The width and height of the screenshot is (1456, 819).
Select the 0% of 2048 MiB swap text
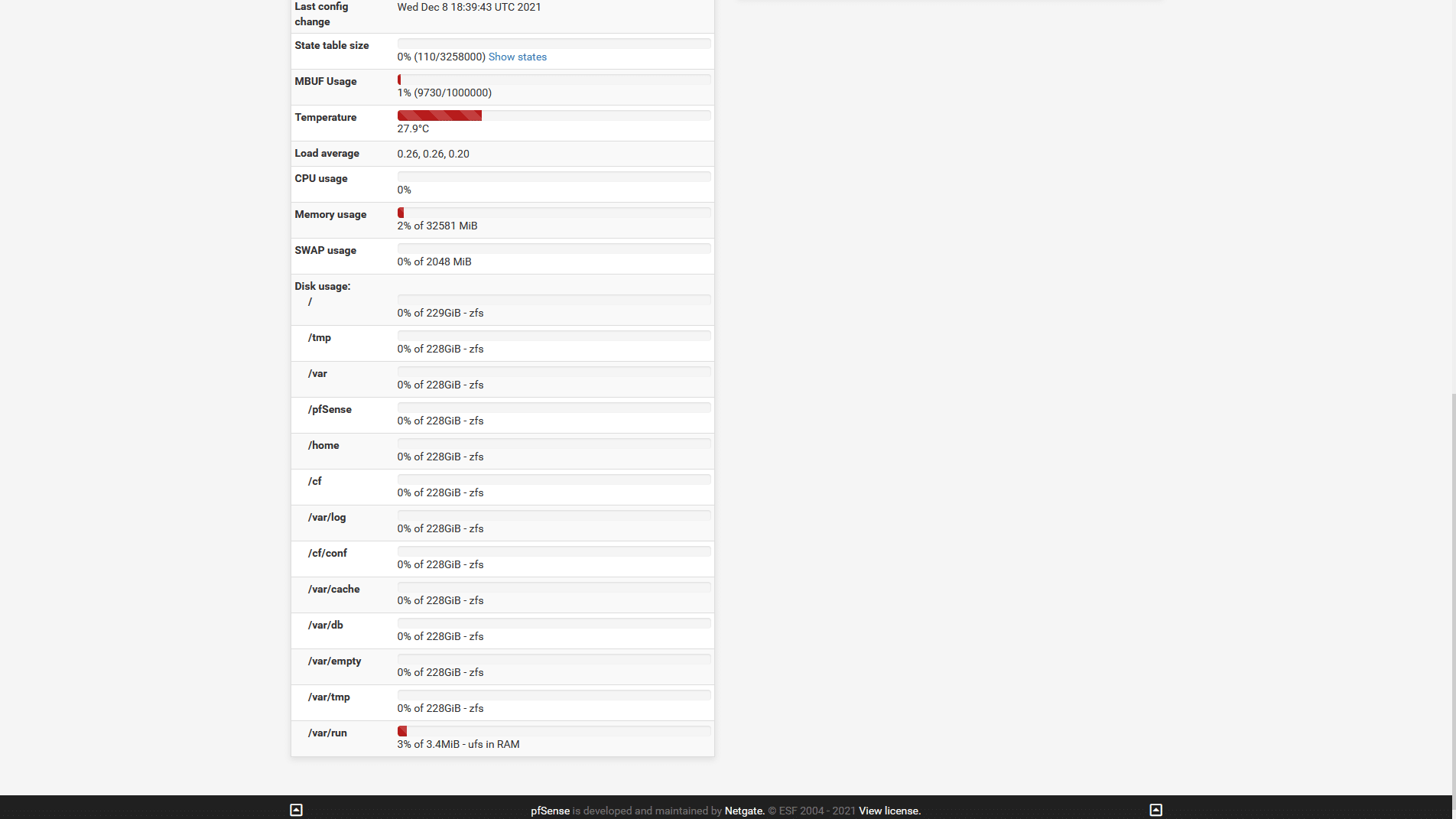(x=434, y=262)
